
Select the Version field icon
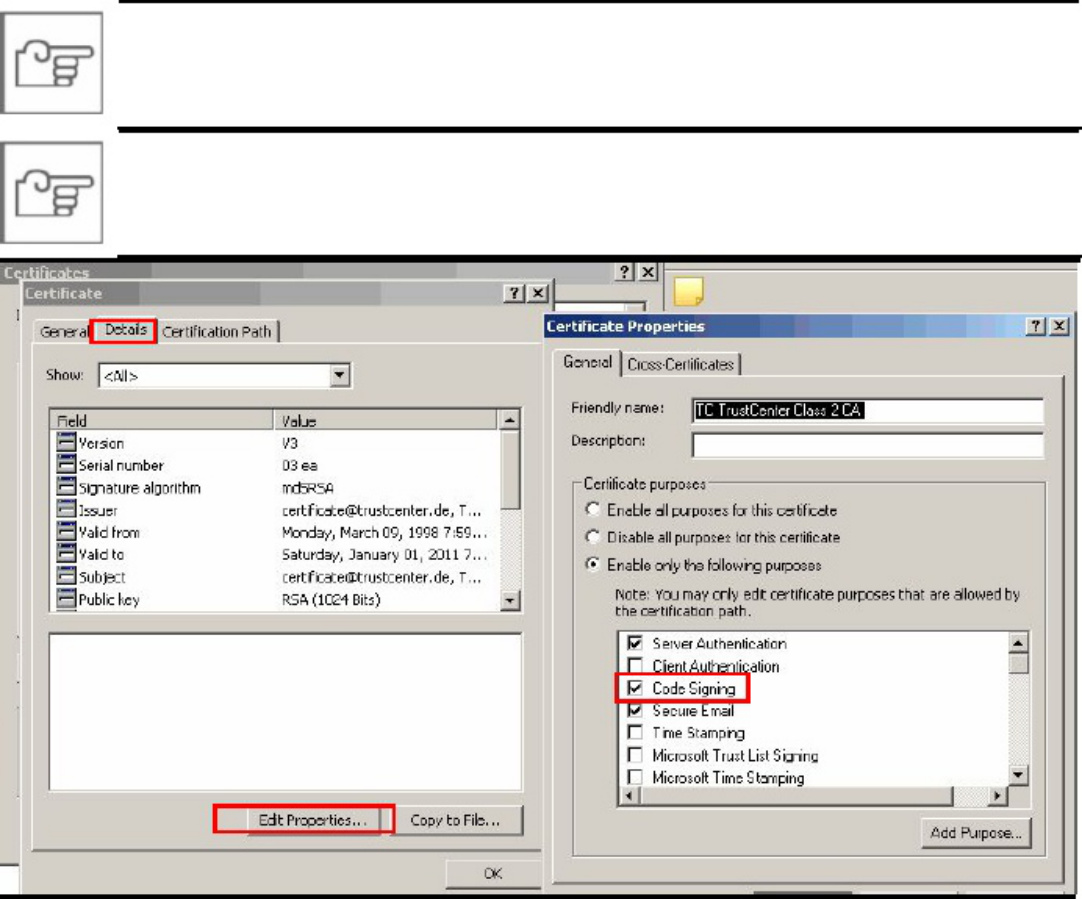(x=66, y=442)
